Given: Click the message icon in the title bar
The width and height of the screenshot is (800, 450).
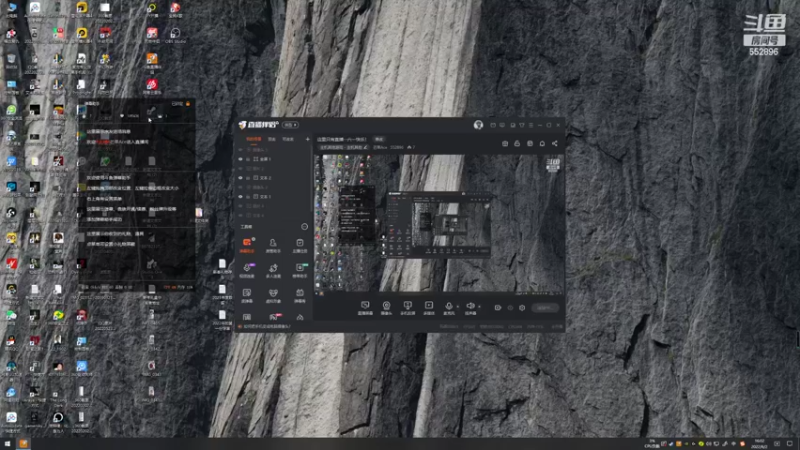Looking at the screenshot, I should (x=503, y=125).
